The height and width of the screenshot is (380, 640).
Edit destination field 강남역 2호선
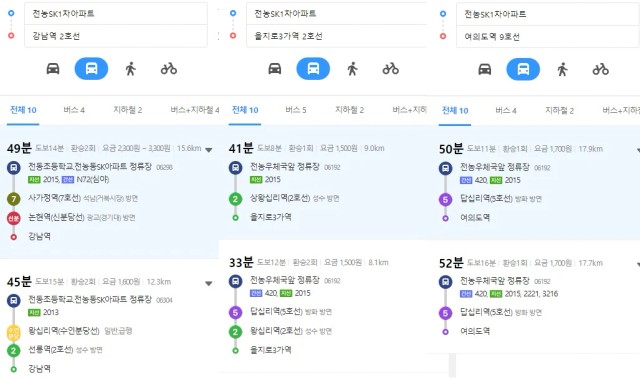(x=116, y=36)
